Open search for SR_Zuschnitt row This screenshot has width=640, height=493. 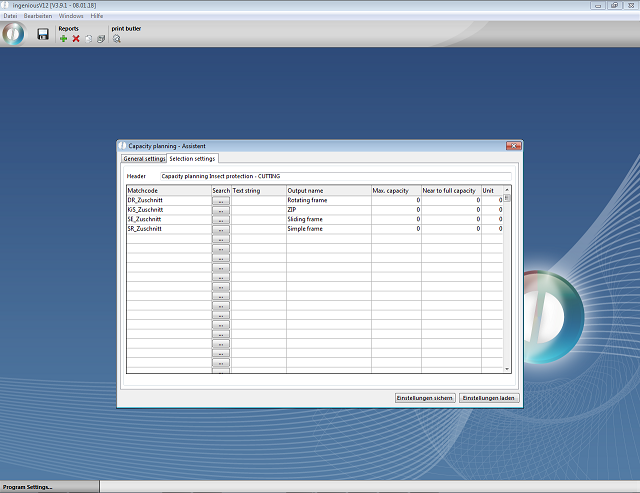[x=221, y=229]
